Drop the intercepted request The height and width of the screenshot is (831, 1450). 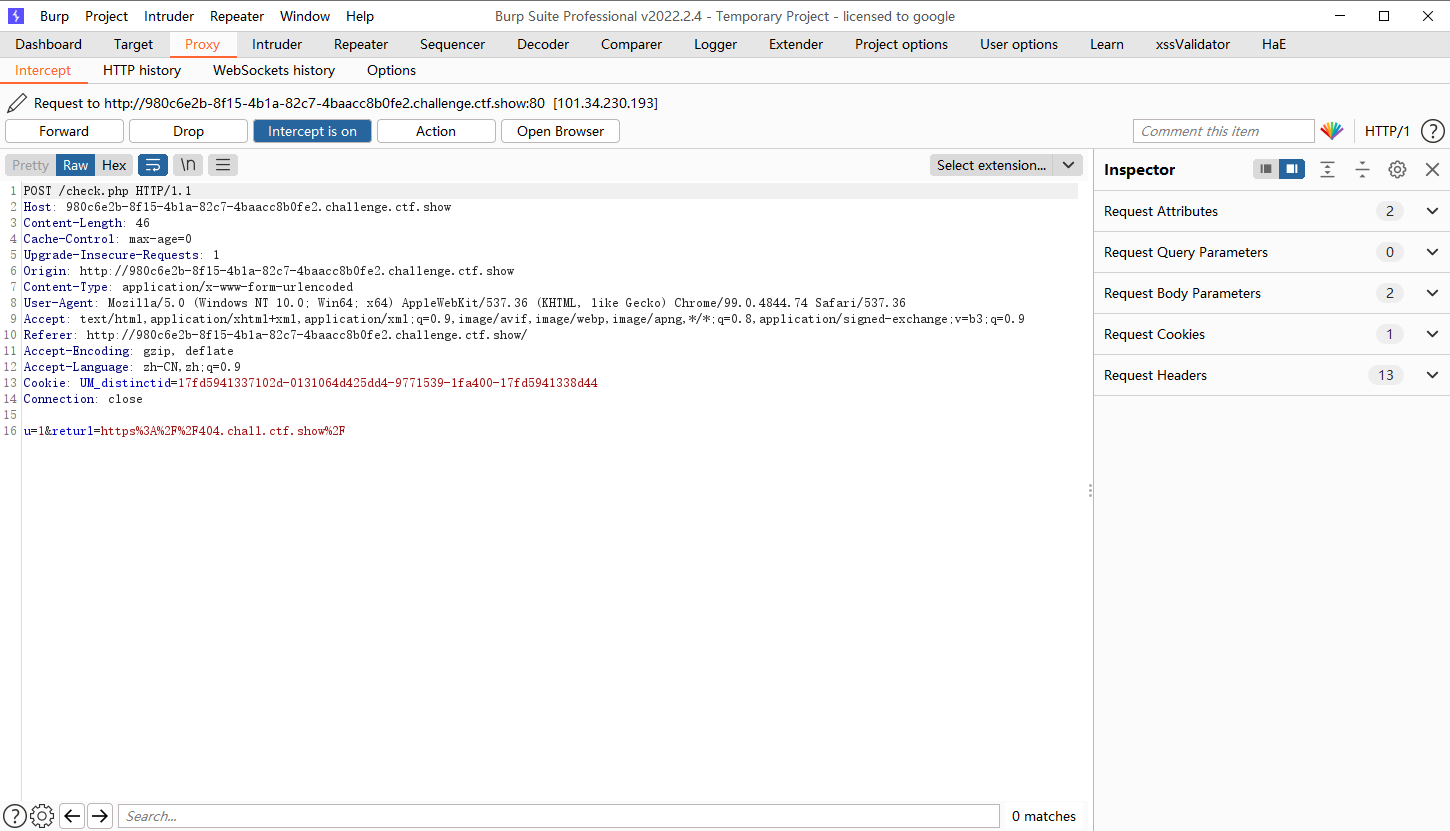click(x=188, y=131)
